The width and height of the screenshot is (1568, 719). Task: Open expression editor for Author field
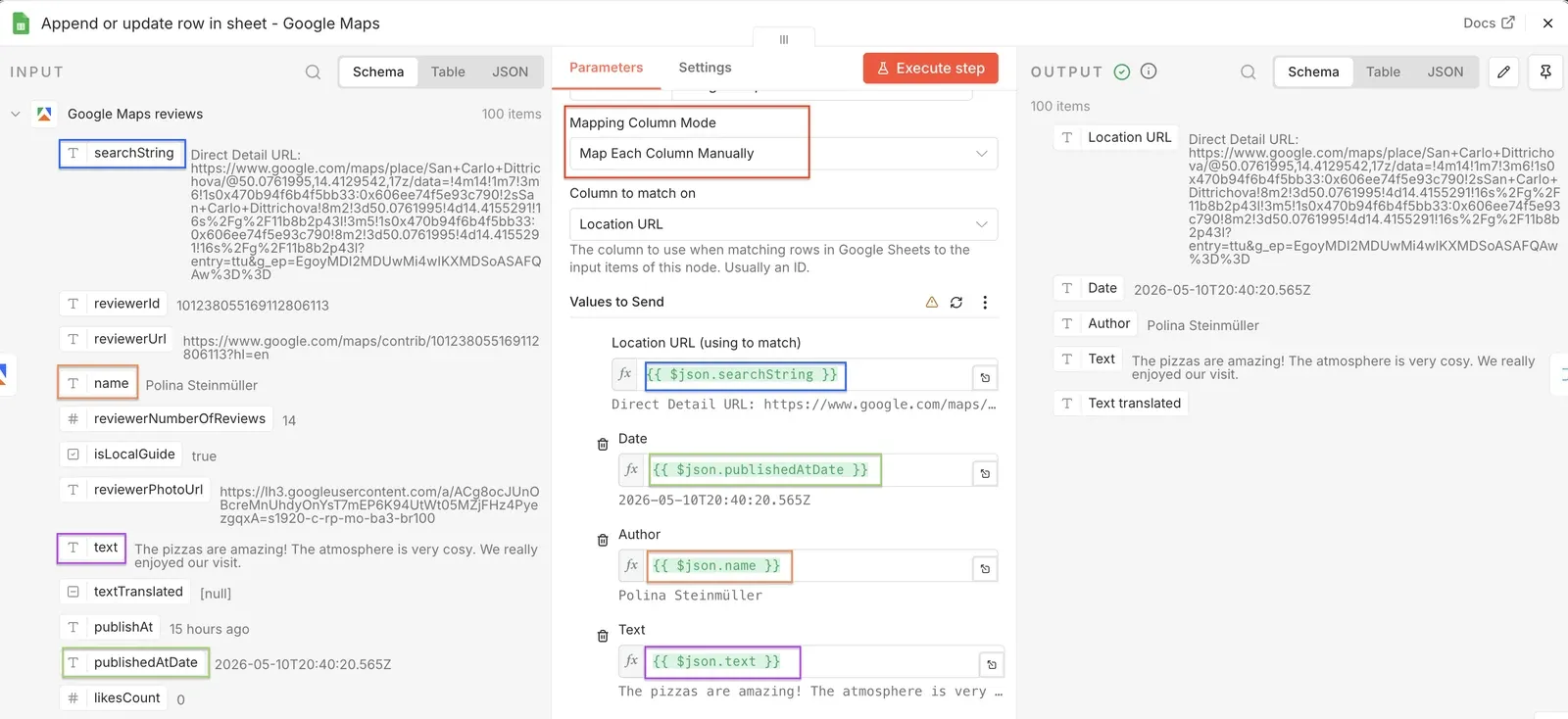coord(985,568)
